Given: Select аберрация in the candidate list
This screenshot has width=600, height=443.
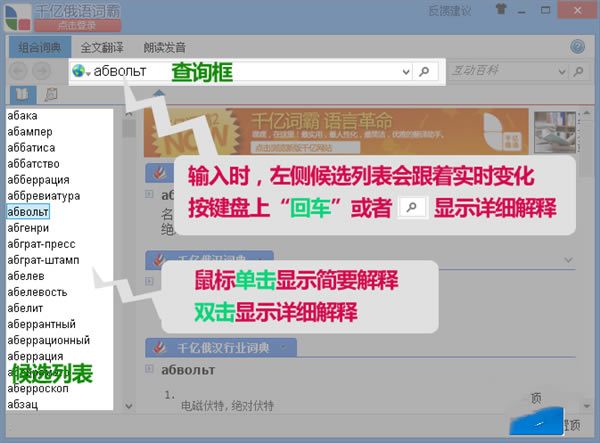Looking at the screenshot, I should [35, 357].
